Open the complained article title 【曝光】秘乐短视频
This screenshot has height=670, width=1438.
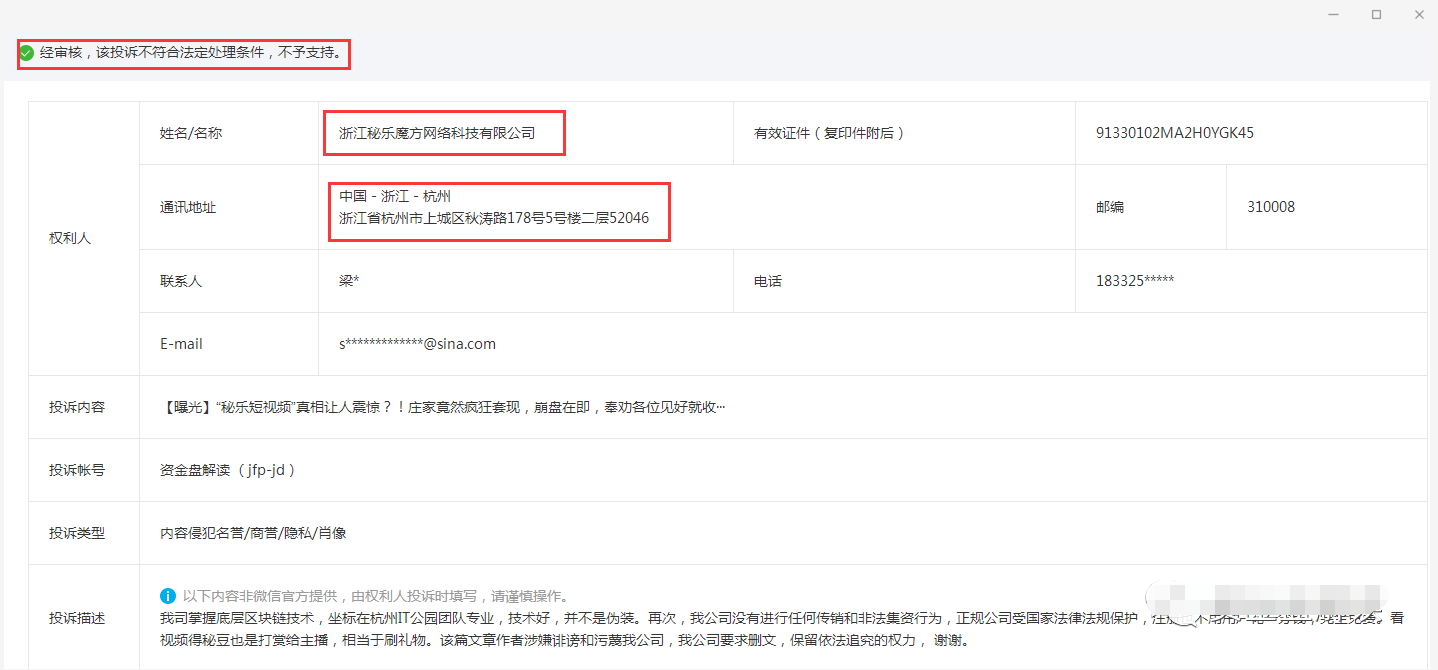pyautogui.click(x=442, y=407)
